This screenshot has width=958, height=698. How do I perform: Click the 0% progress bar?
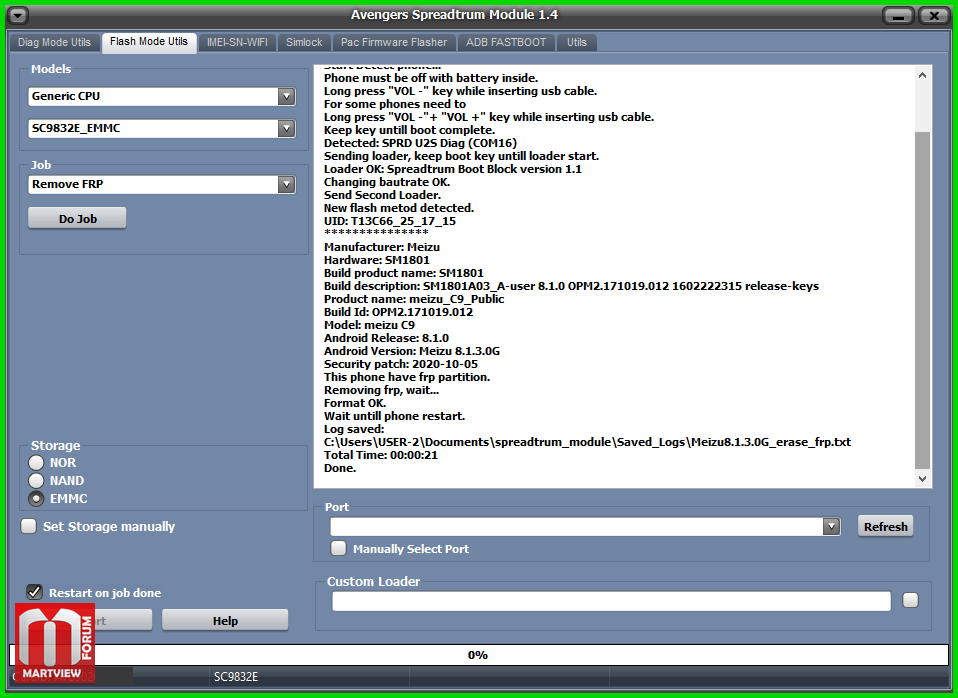click(x=478, y=655)
